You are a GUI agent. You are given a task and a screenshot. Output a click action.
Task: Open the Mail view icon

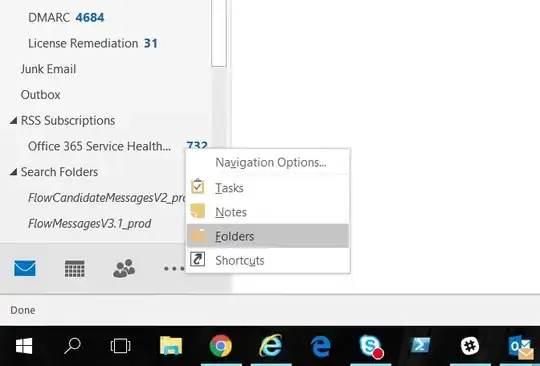(x=25, y=268)
